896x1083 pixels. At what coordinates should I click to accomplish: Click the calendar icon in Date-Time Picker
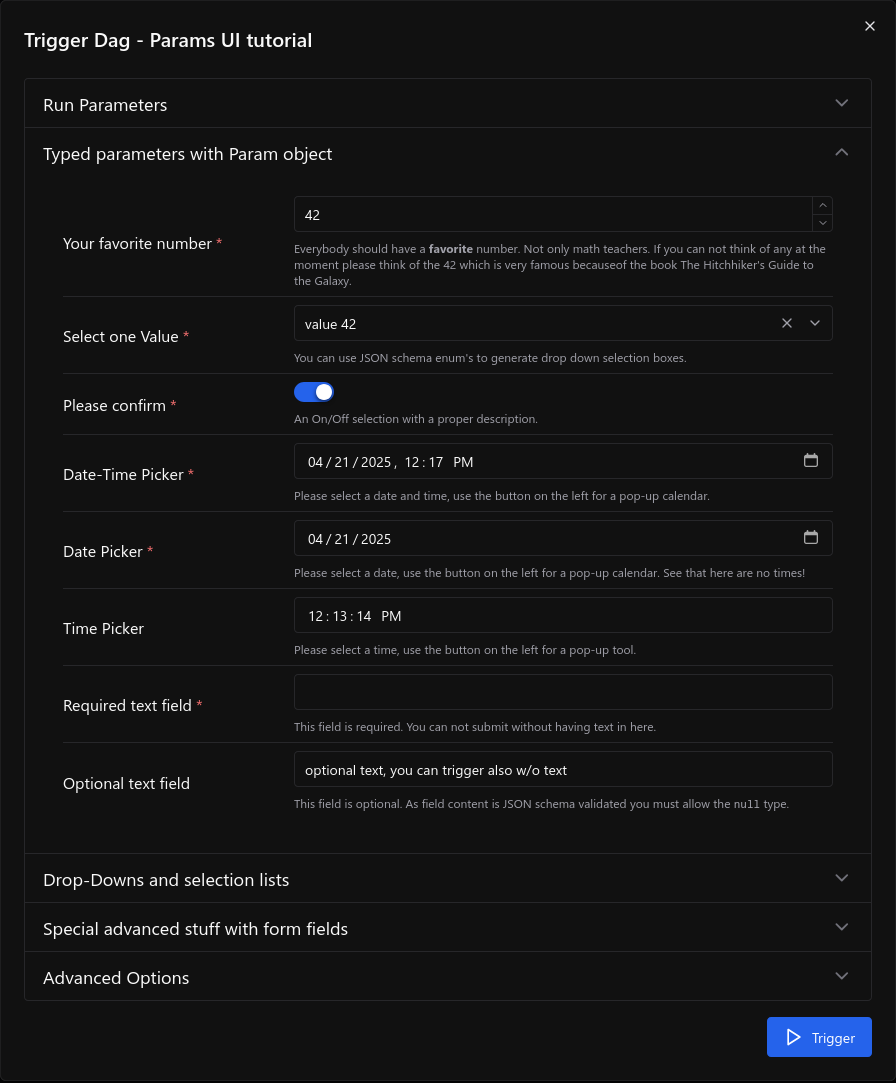point(811,461)
